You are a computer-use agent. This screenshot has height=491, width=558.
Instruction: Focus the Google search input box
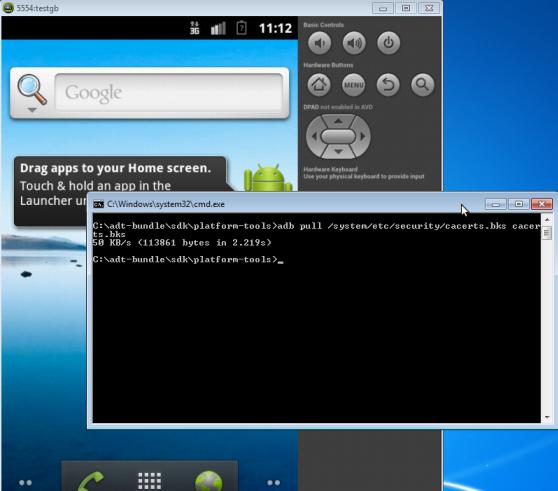[x=169, y=93]
